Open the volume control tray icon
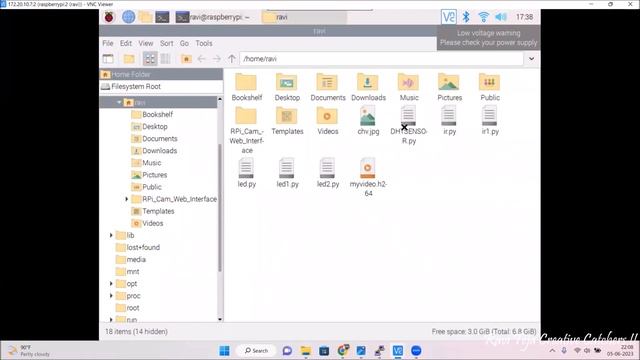 501,17
